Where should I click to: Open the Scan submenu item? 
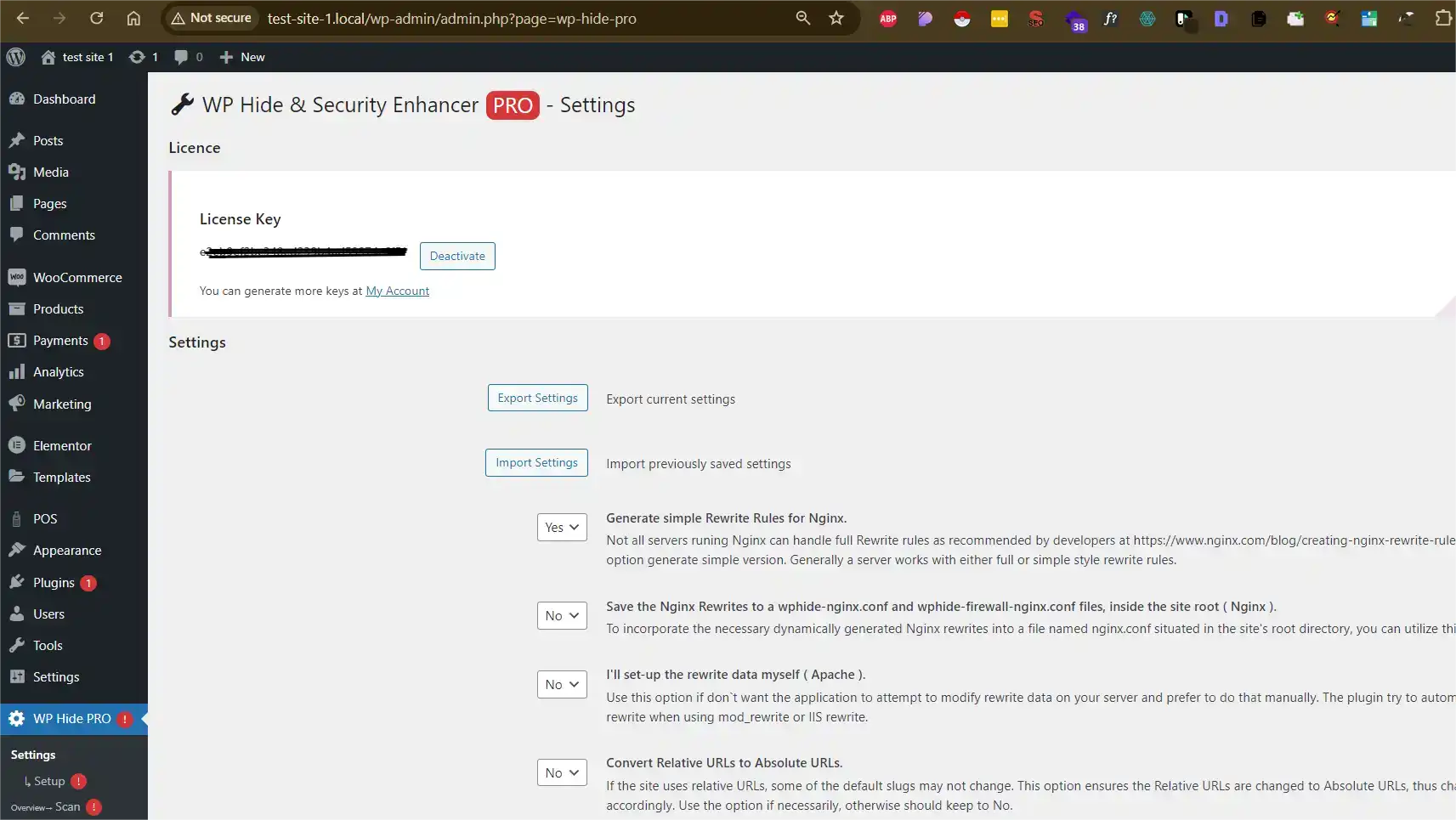point(68,806)
